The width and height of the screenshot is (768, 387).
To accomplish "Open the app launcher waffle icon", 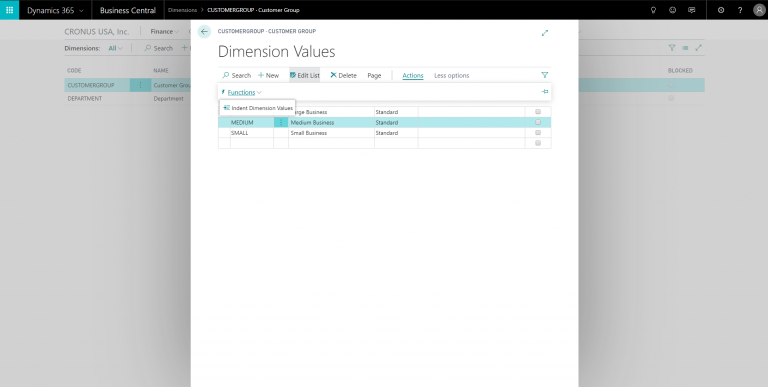I will point(9,10).
